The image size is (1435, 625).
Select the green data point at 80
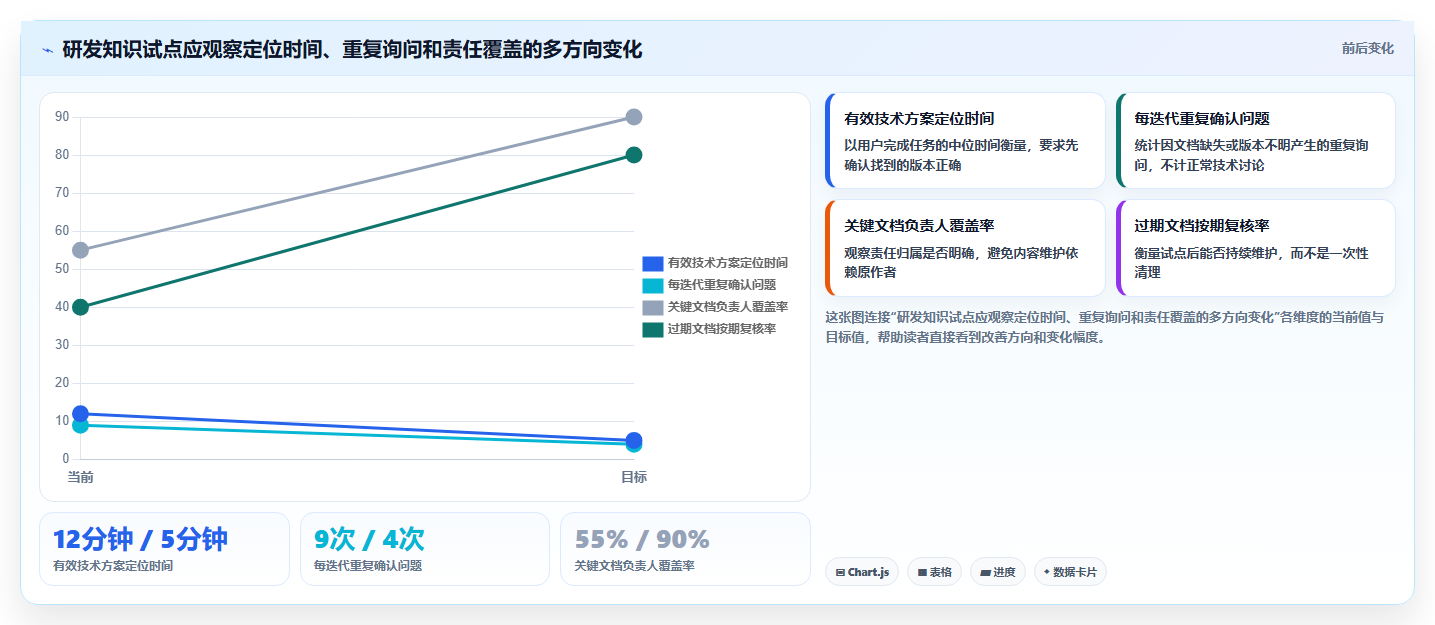(634, 155)
